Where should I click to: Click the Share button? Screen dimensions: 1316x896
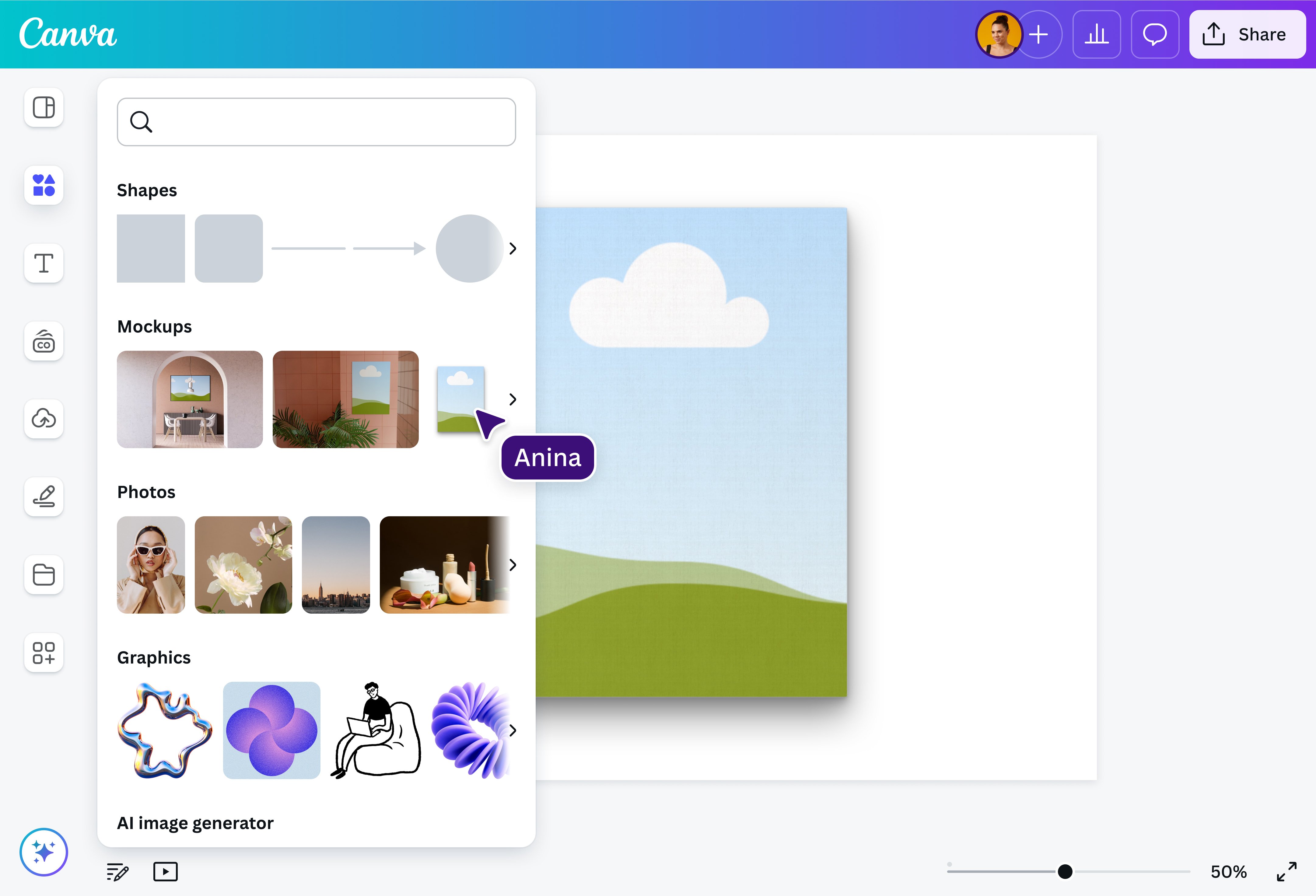tap(1247, 34)
